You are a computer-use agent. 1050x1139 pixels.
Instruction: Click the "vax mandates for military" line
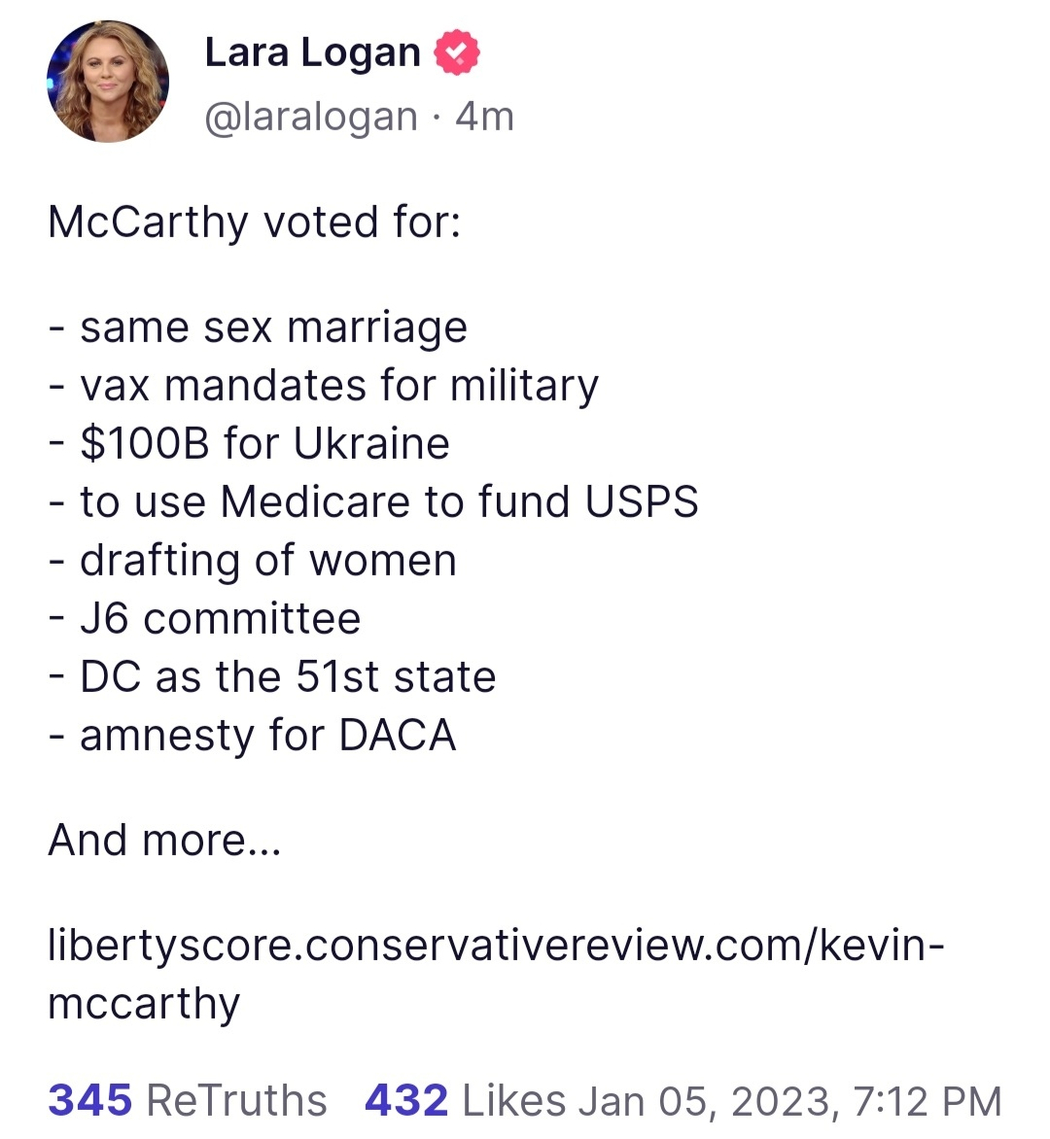[338, 384]
